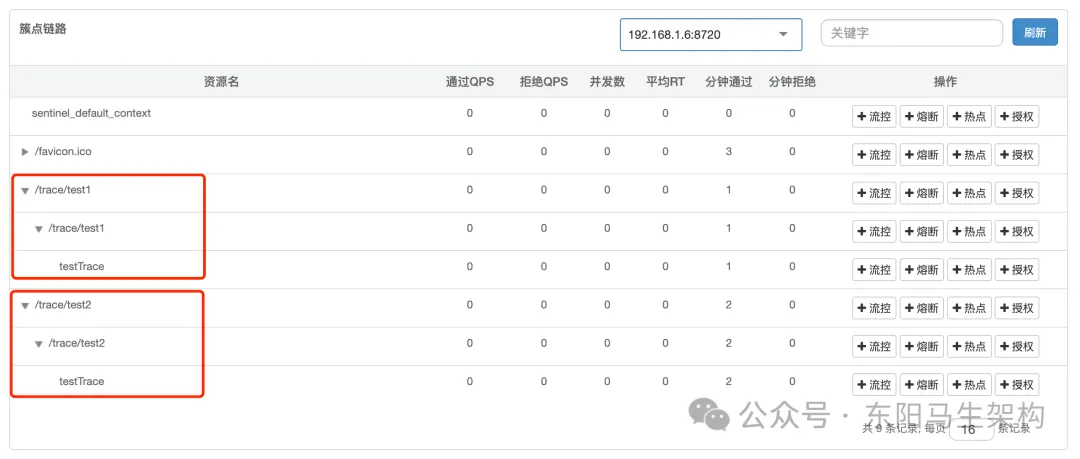Click the 簇点链路 panel title
The height and width of the screenshot is (459, 1080).
click(x=43, y=30)
